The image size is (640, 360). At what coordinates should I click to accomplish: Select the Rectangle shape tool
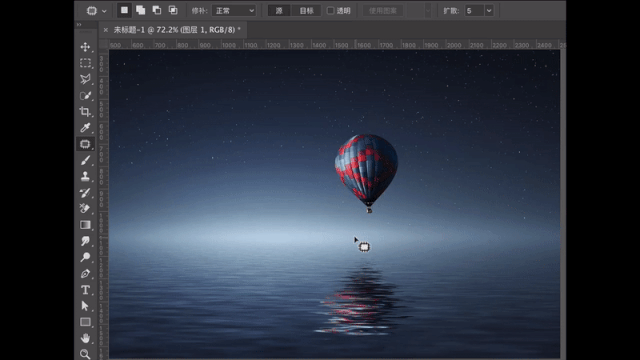(x=85, y=322)
